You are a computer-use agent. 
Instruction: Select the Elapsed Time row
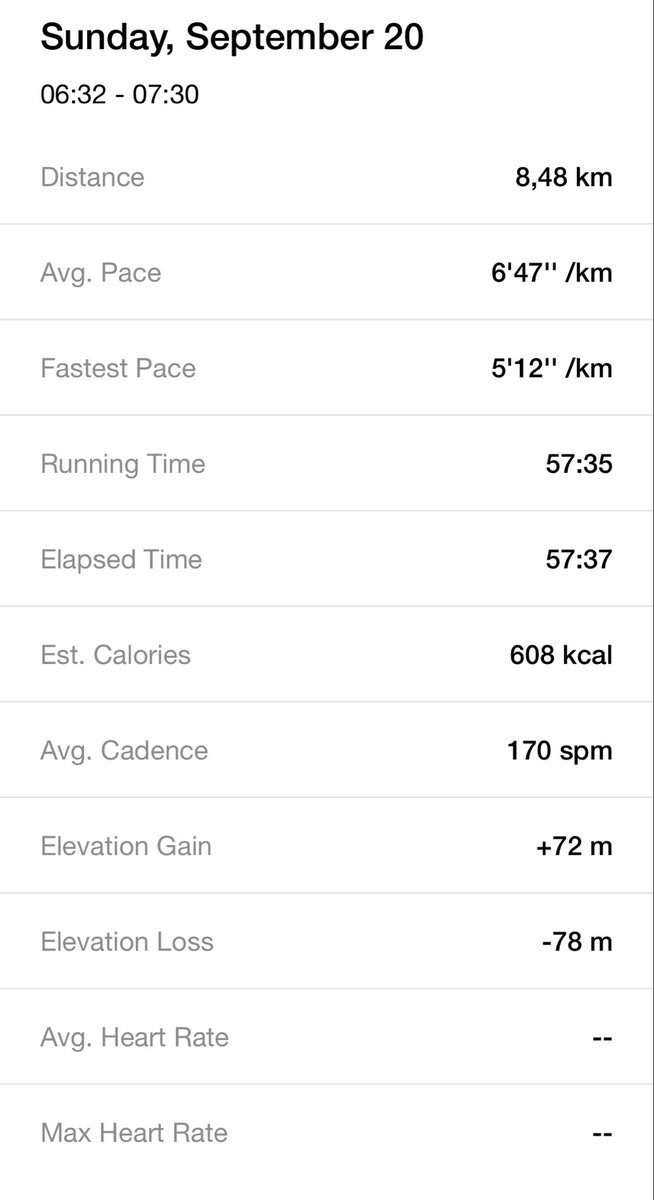click(327, 559)
